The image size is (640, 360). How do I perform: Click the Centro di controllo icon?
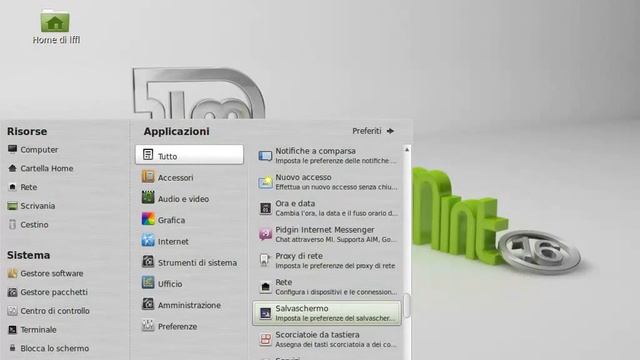tap(12, 311)
